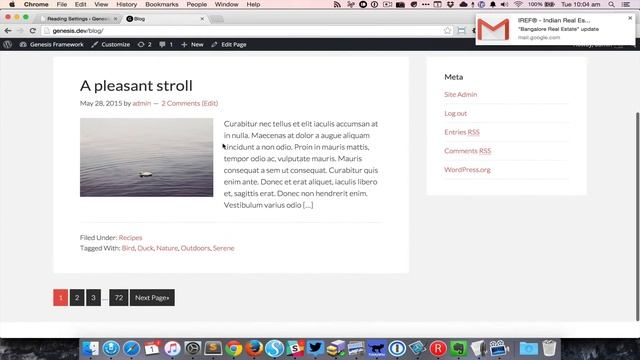Click the page vertical scrollbar
The height and width of the screenshot is (360, 640).
tap(637, 216)
